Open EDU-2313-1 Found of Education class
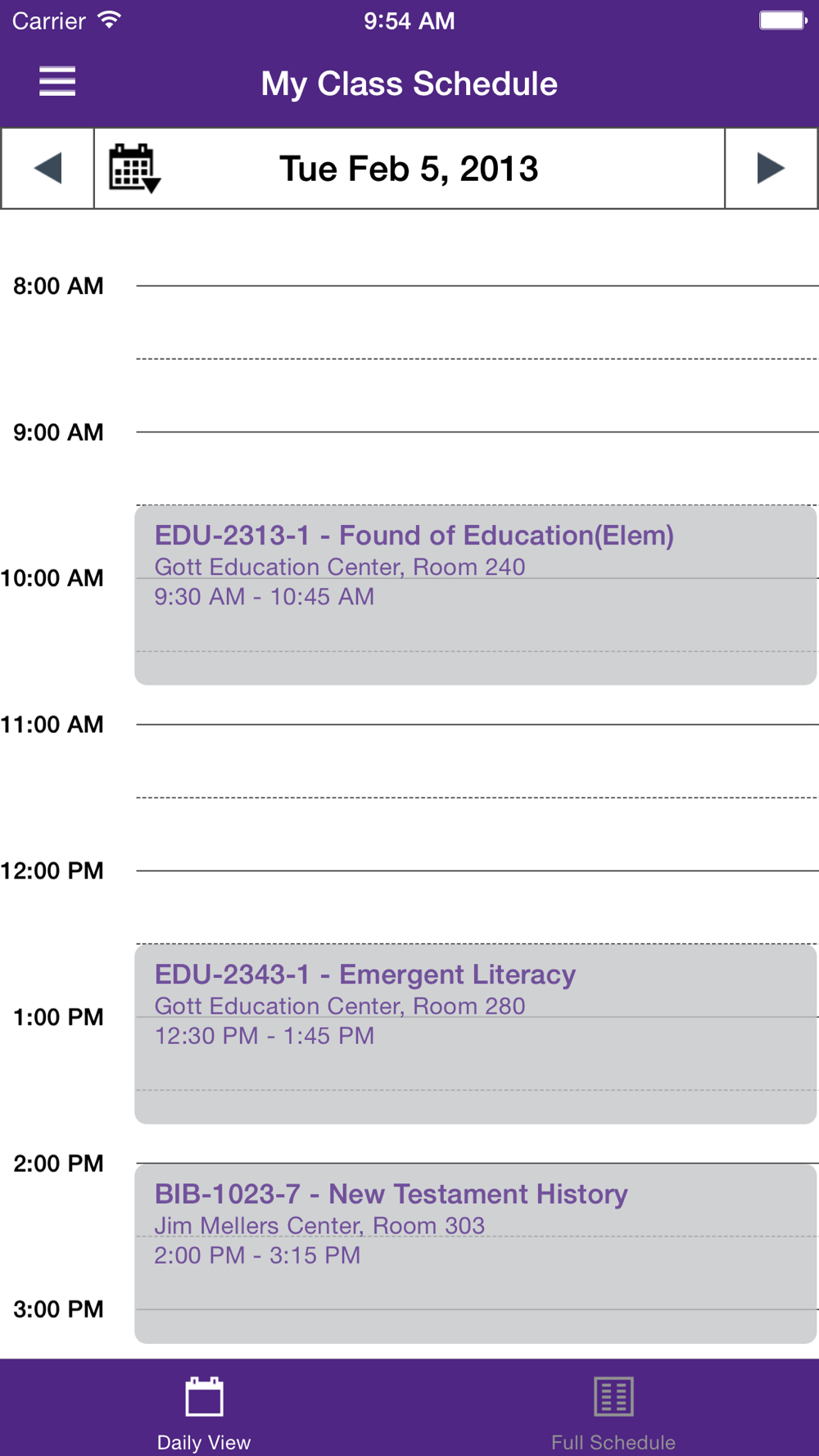 [x=414, y=536]
